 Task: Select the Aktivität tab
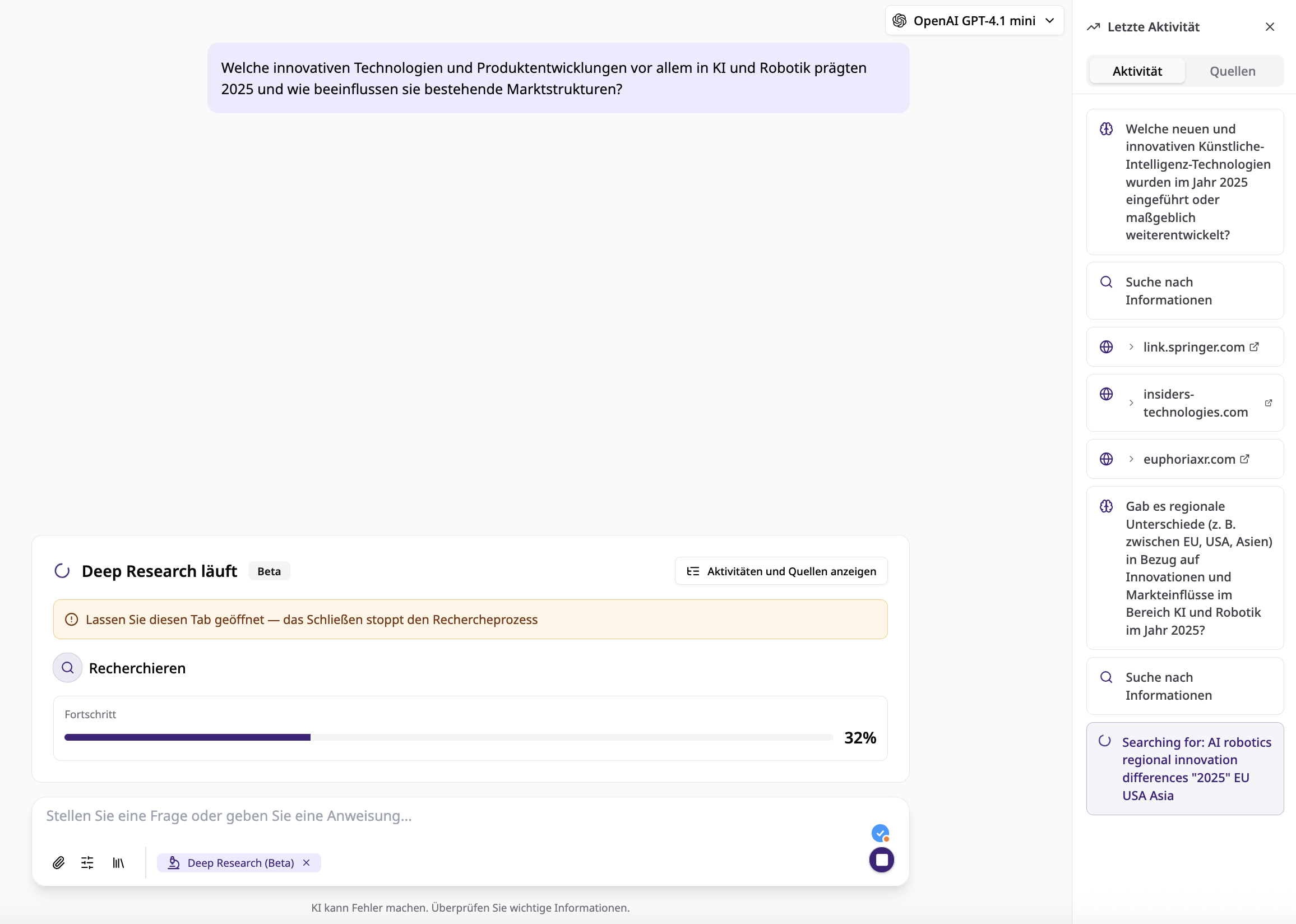pos(1137,71)
